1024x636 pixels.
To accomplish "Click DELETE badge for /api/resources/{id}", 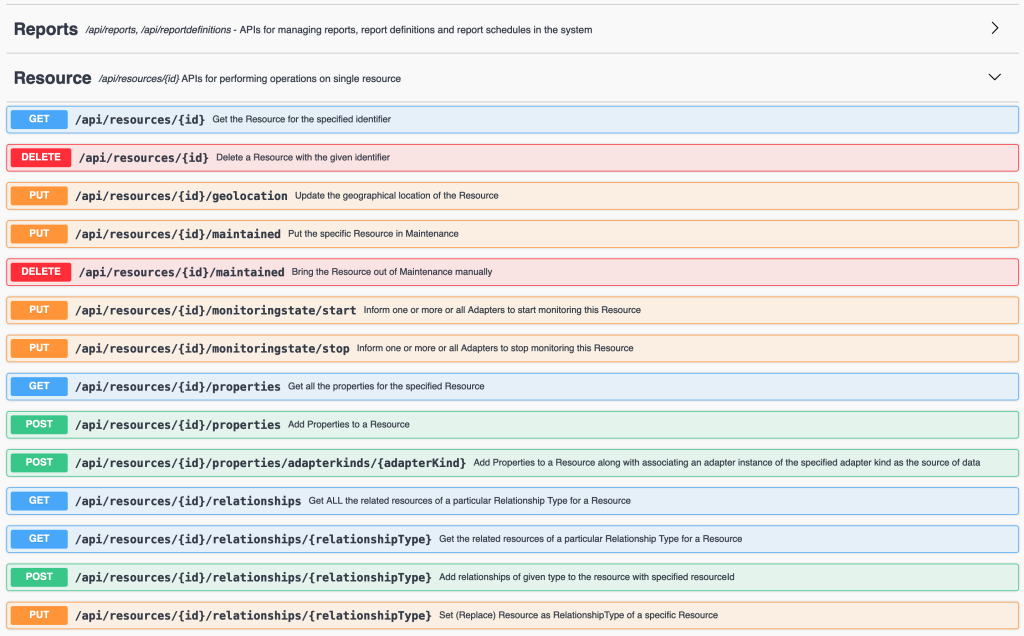I will coord(41,157).
